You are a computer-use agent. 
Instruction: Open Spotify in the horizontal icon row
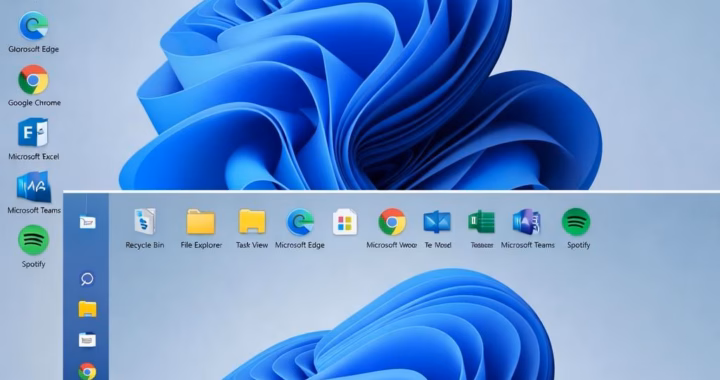576,222
